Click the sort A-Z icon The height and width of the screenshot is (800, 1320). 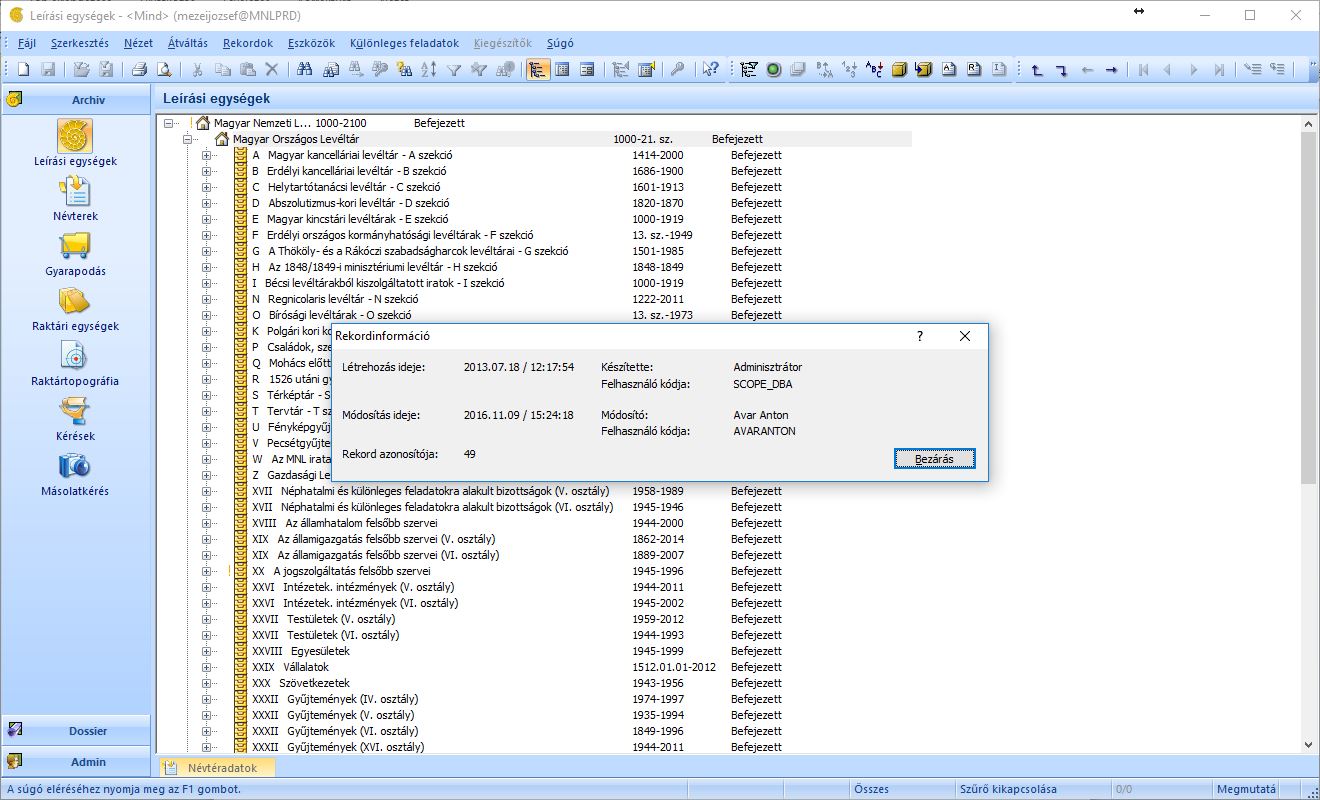point(429,70)
